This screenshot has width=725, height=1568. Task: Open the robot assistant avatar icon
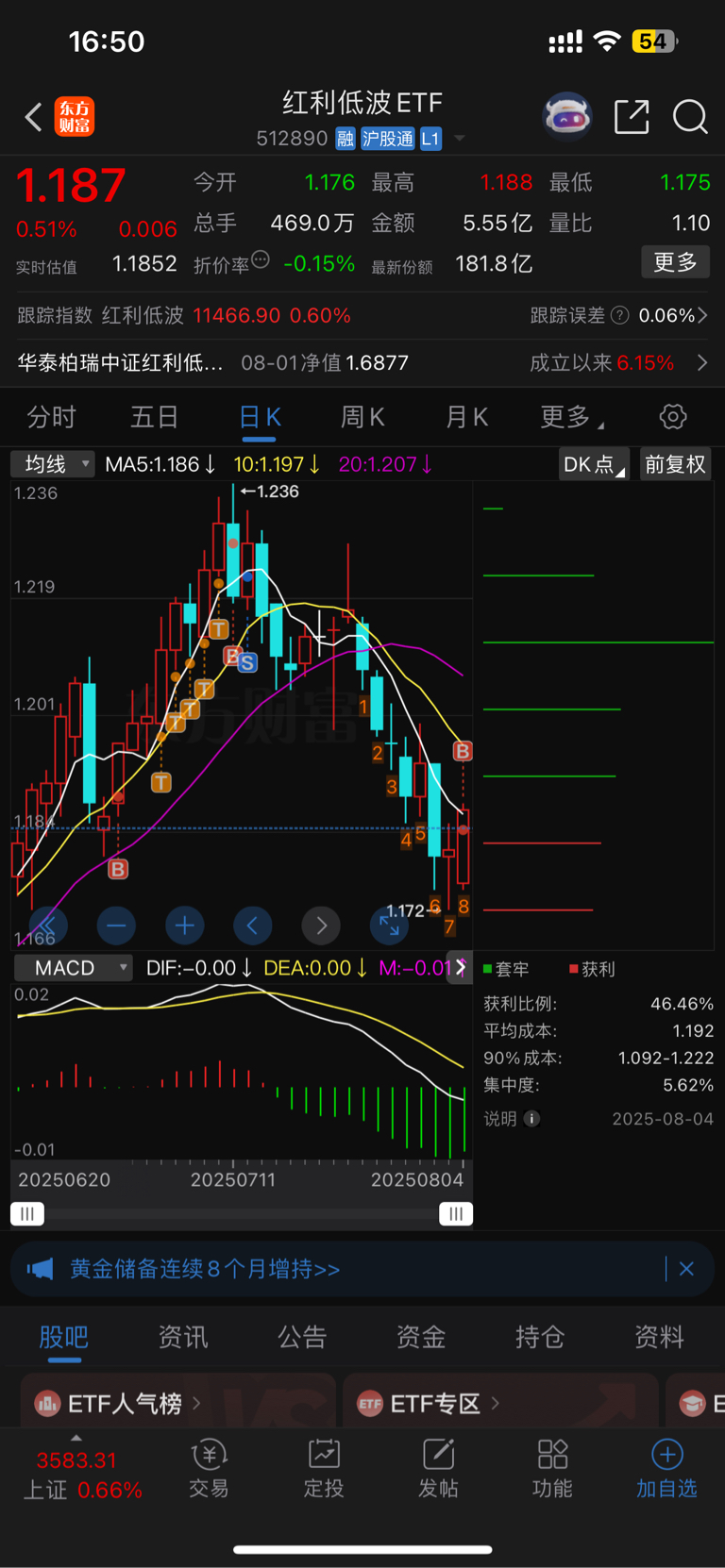point(566,116)
